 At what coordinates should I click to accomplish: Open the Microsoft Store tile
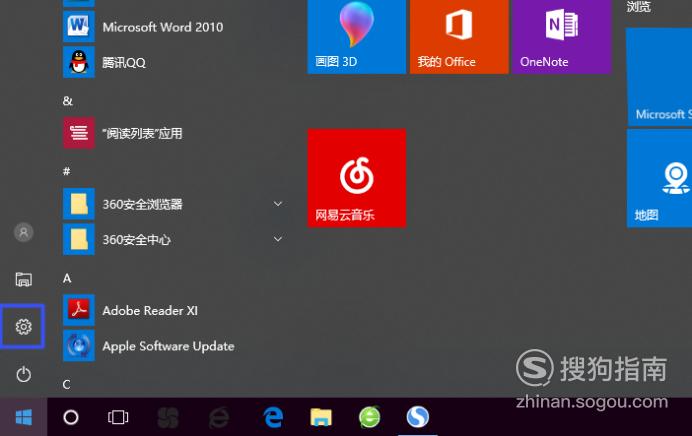(659, 76)
